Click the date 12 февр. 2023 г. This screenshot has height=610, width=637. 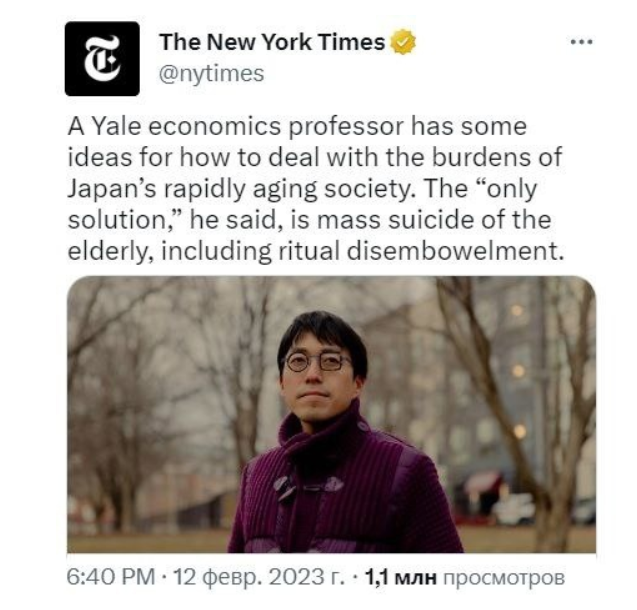pos(259,577)
